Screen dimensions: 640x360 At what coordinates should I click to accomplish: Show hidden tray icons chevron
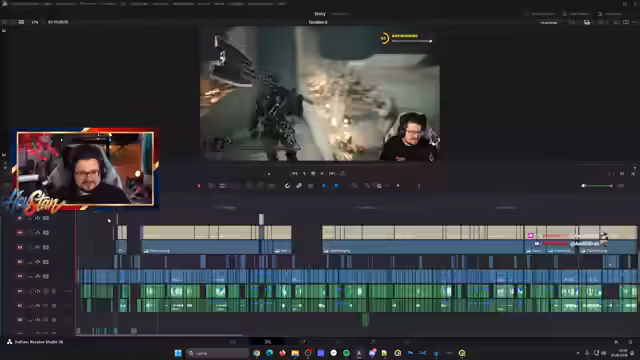click(x=578, y=353)
